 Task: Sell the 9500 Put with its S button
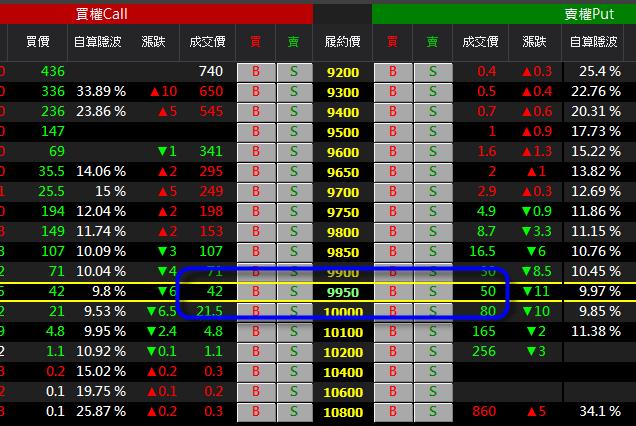click(433, 132)
